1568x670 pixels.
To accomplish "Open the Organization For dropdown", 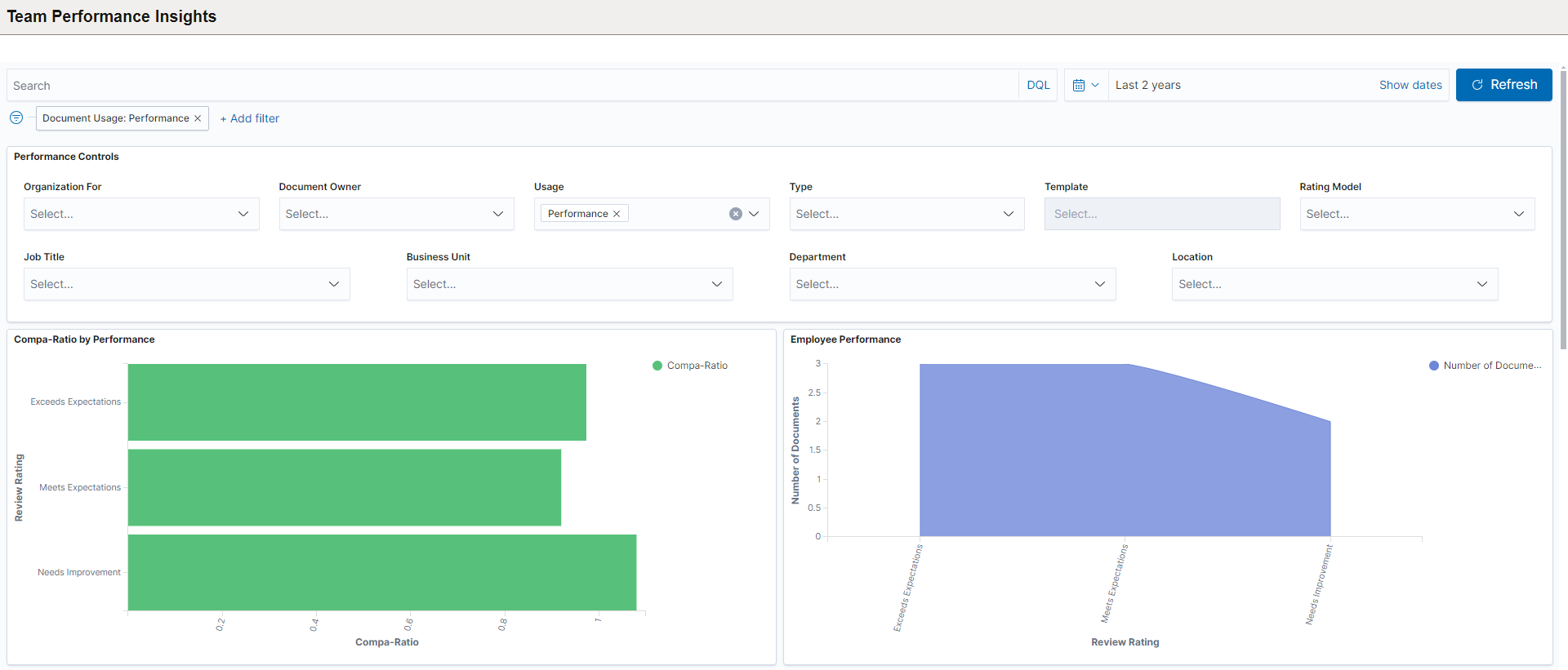I will click(x=141, y=214).
